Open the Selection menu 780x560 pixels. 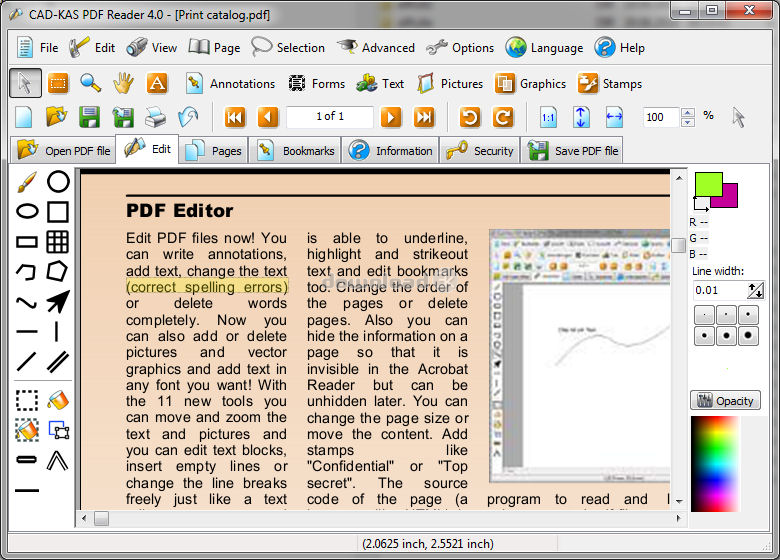tap(288, 48)
